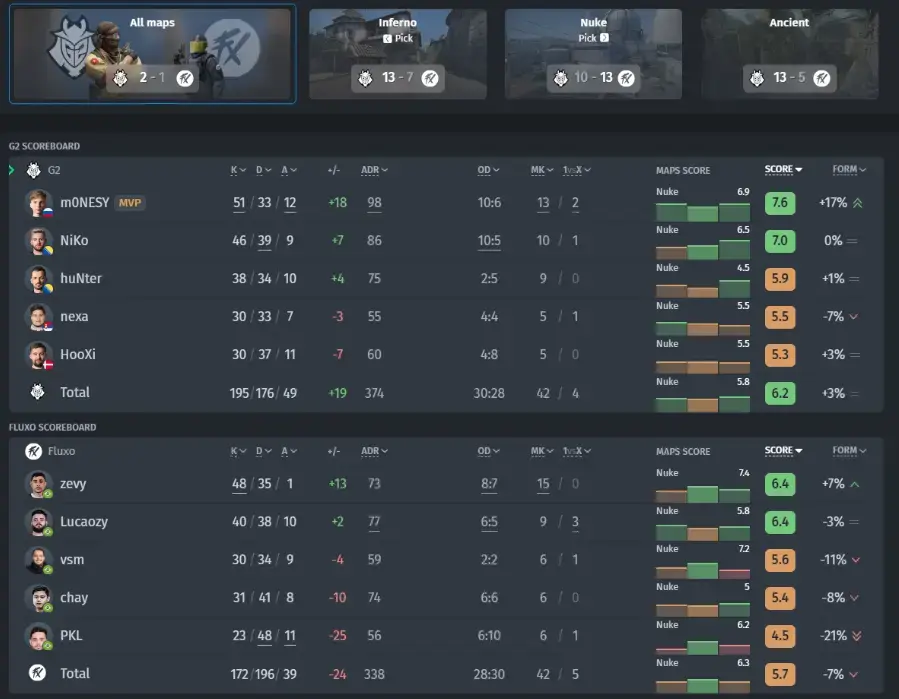Image resolution: width=899 pixels, height=699 pixels.
Task: Click the Fluxo team logo in scoreboard header
Action: pos(33,451)
